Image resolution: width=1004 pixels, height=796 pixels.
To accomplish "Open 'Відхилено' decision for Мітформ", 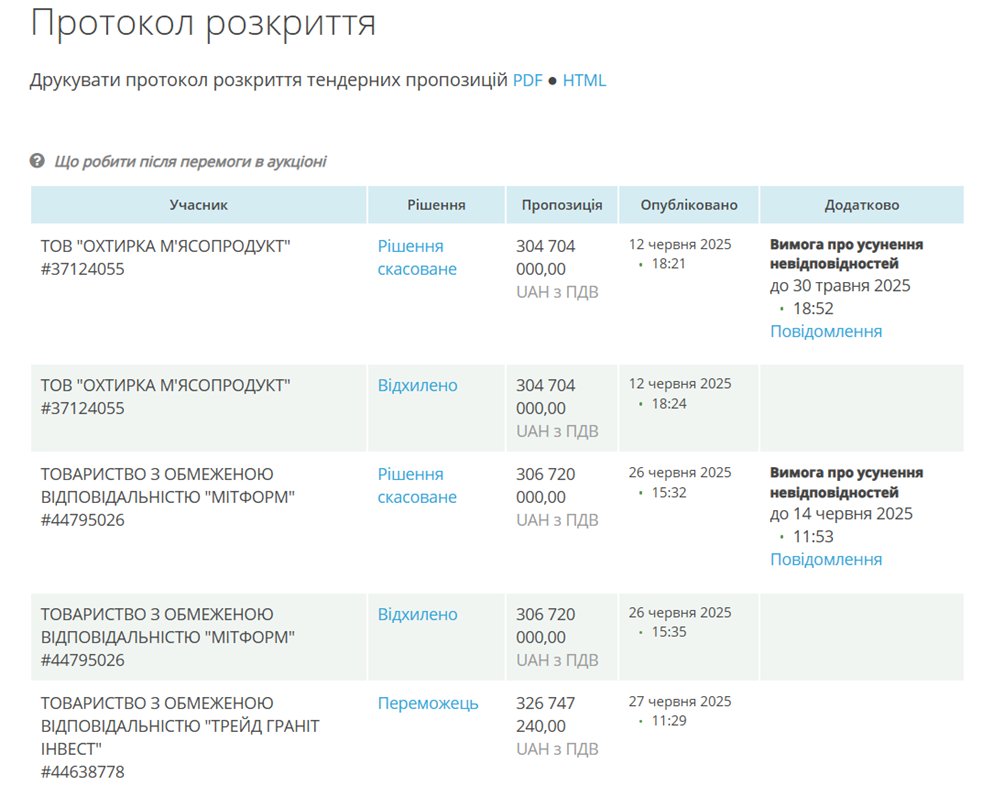I will click(x=417, y=614).
